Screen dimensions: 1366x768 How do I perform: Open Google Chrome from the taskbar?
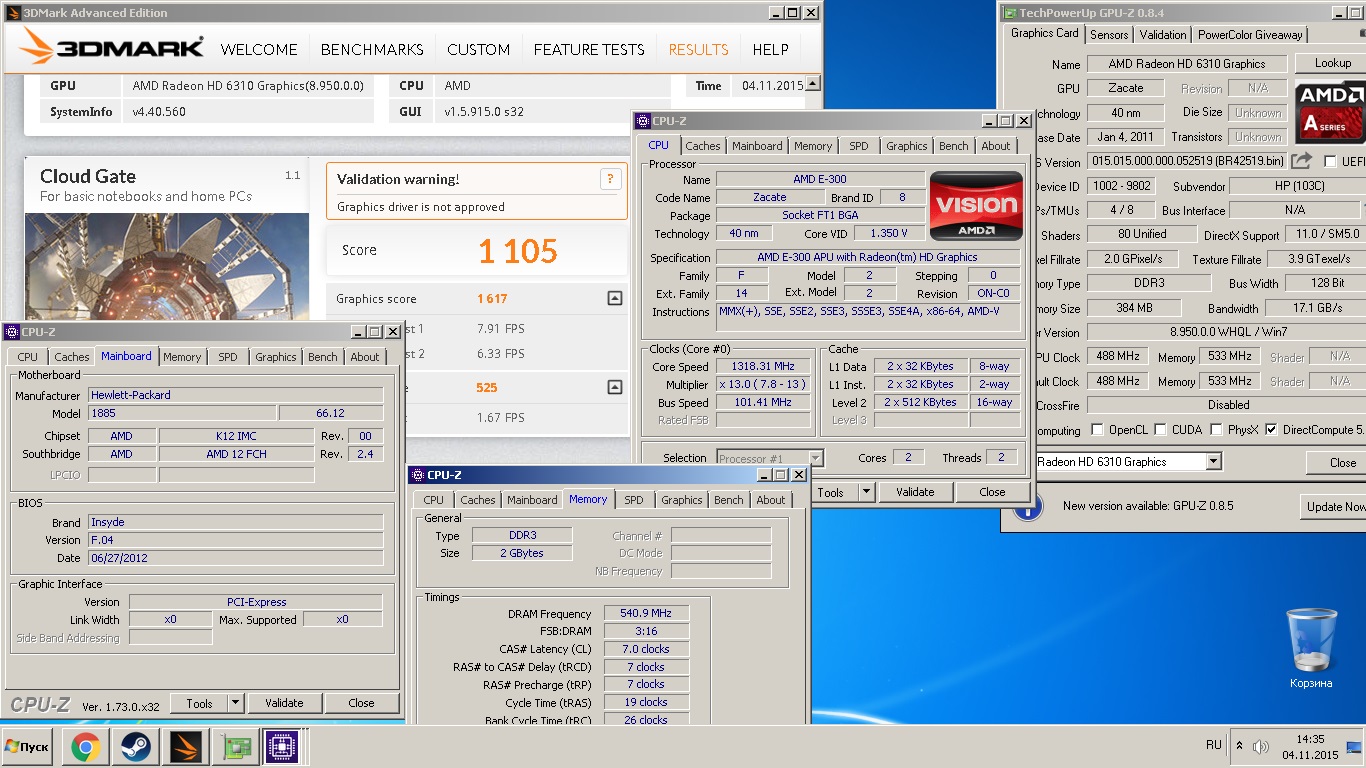(85, 747)
